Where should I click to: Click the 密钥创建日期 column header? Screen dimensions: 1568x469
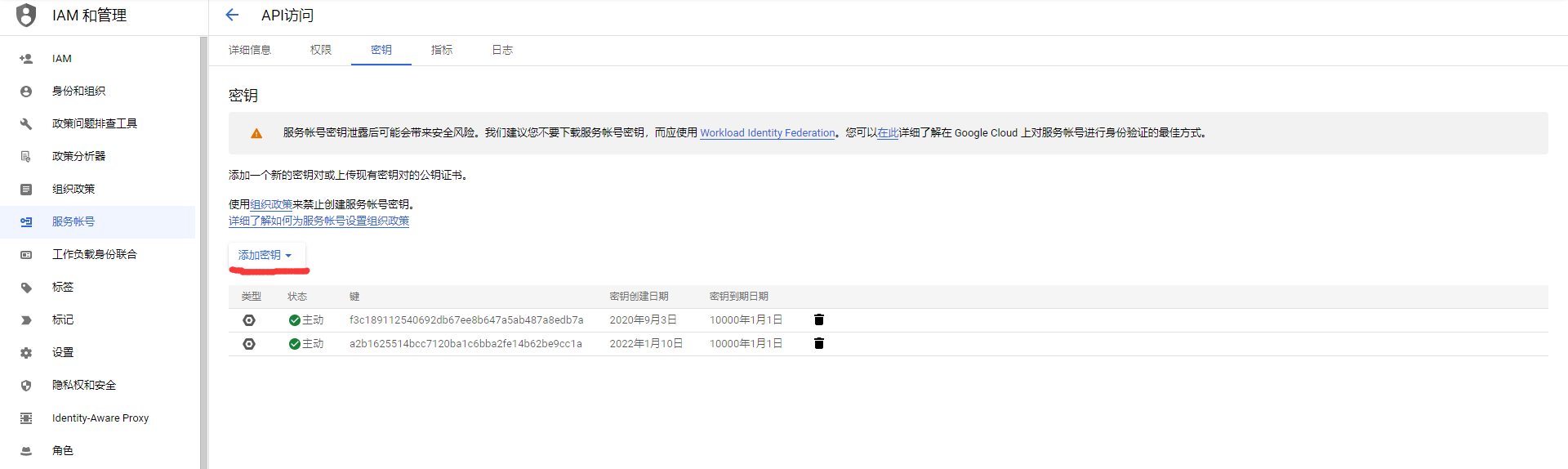pyautogui.click(x=639, y=297)
